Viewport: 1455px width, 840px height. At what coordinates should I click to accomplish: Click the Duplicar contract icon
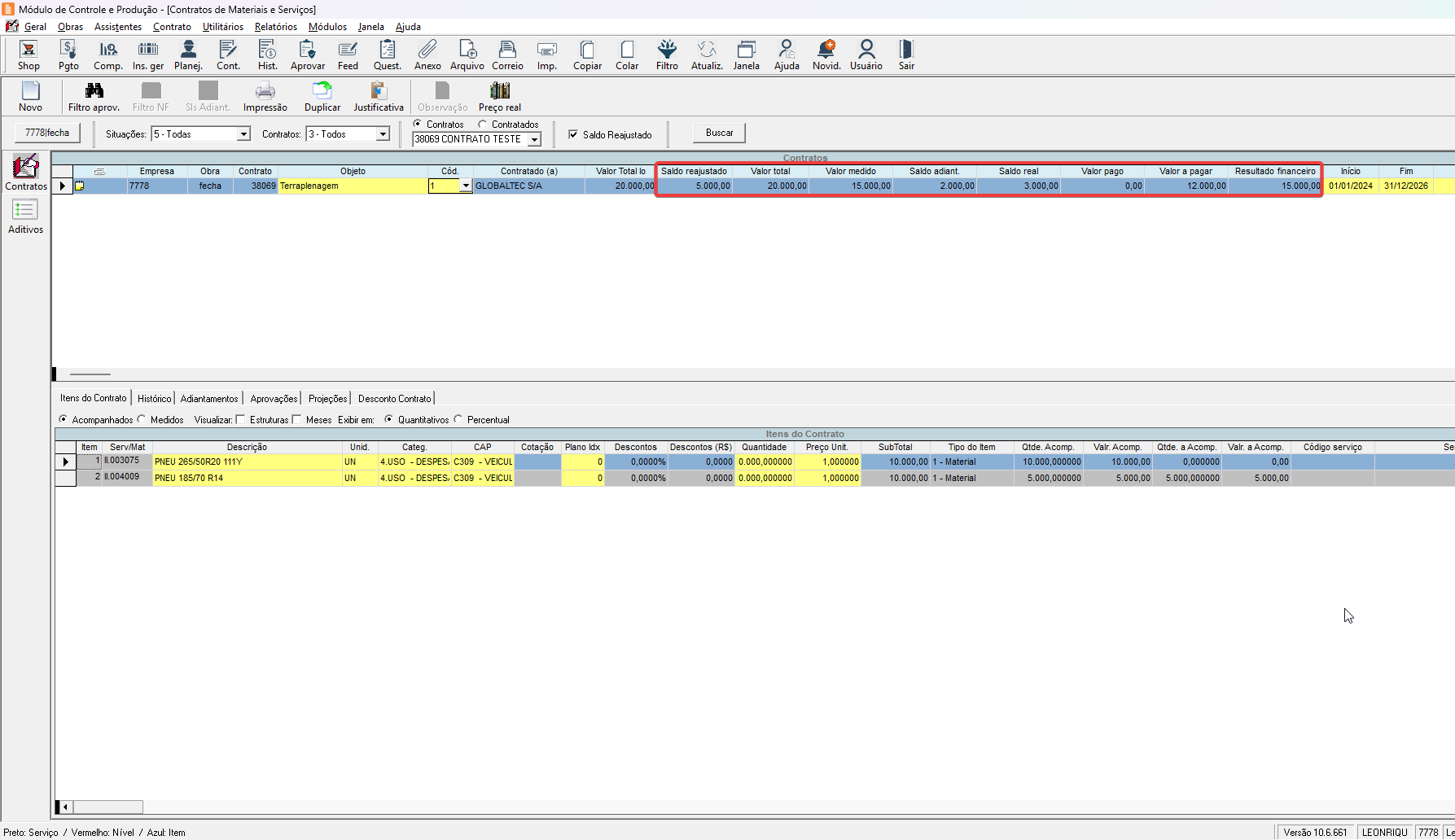[322, 97]
